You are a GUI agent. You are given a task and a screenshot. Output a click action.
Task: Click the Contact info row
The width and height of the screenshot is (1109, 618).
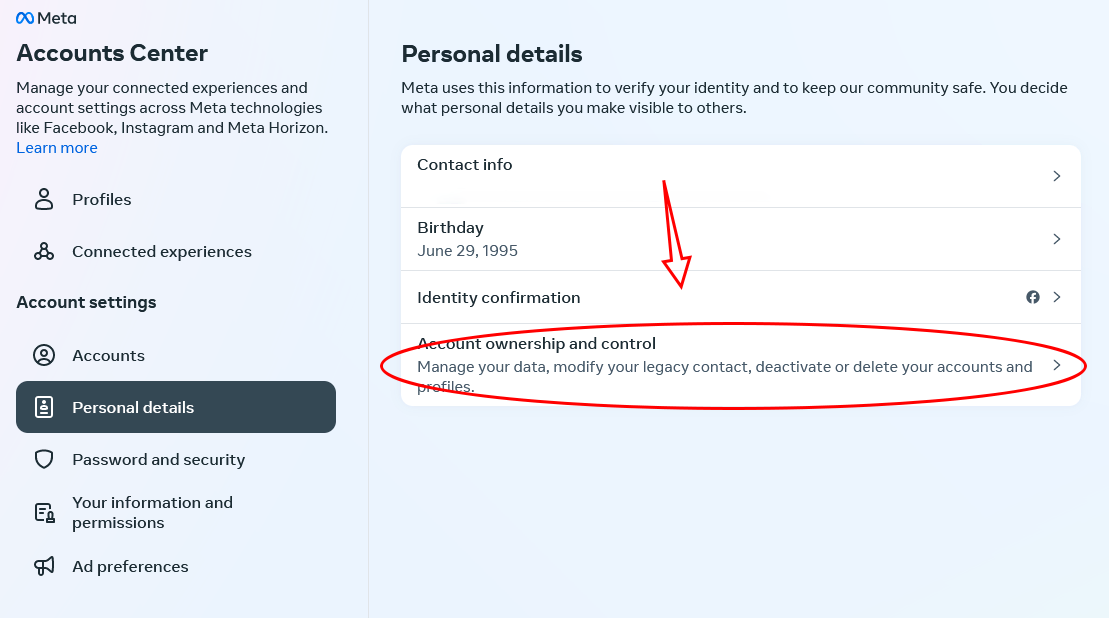click(x=700, y=176)
